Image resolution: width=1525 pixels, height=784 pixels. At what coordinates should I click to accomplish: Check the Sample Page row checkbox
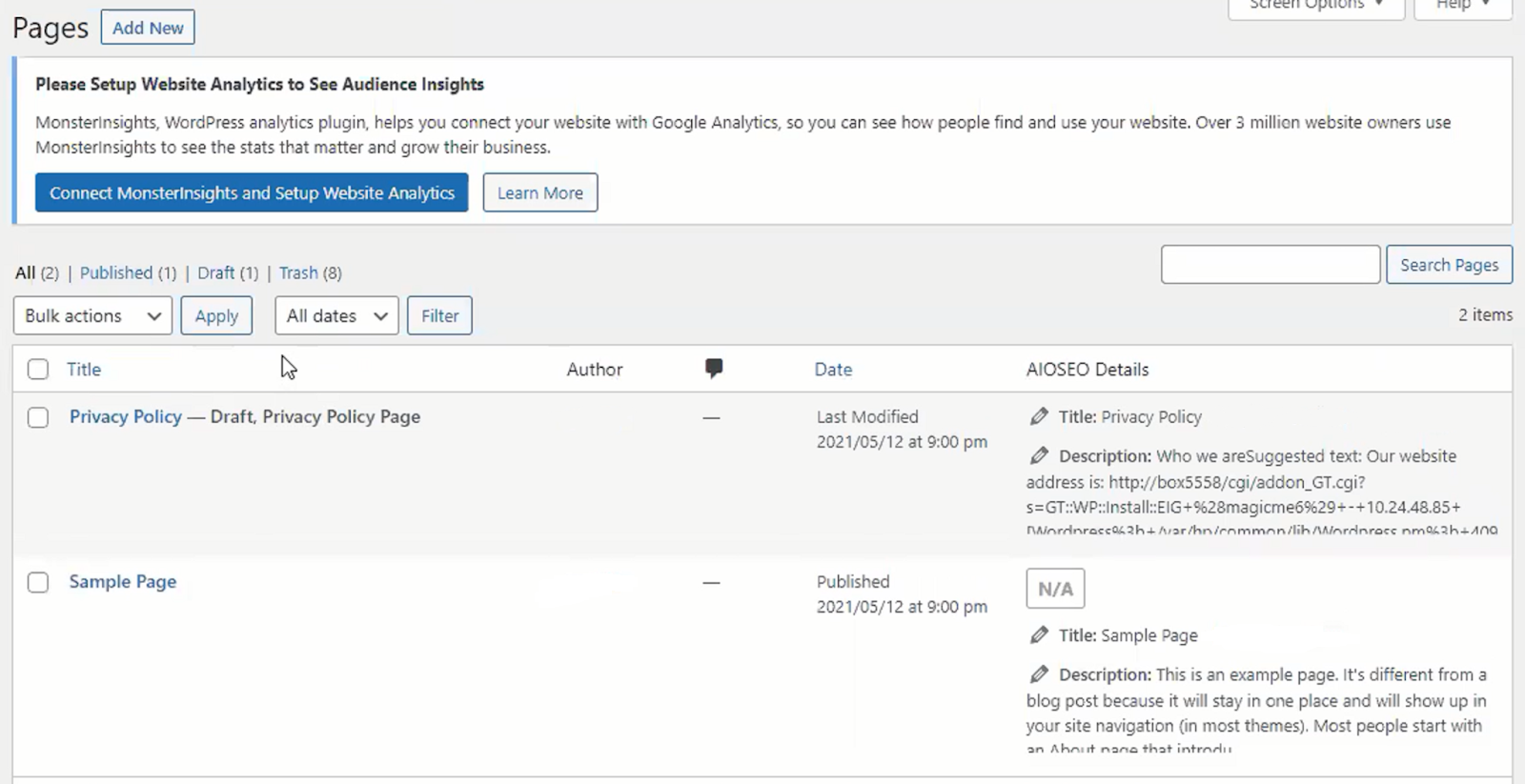point(38,582)
